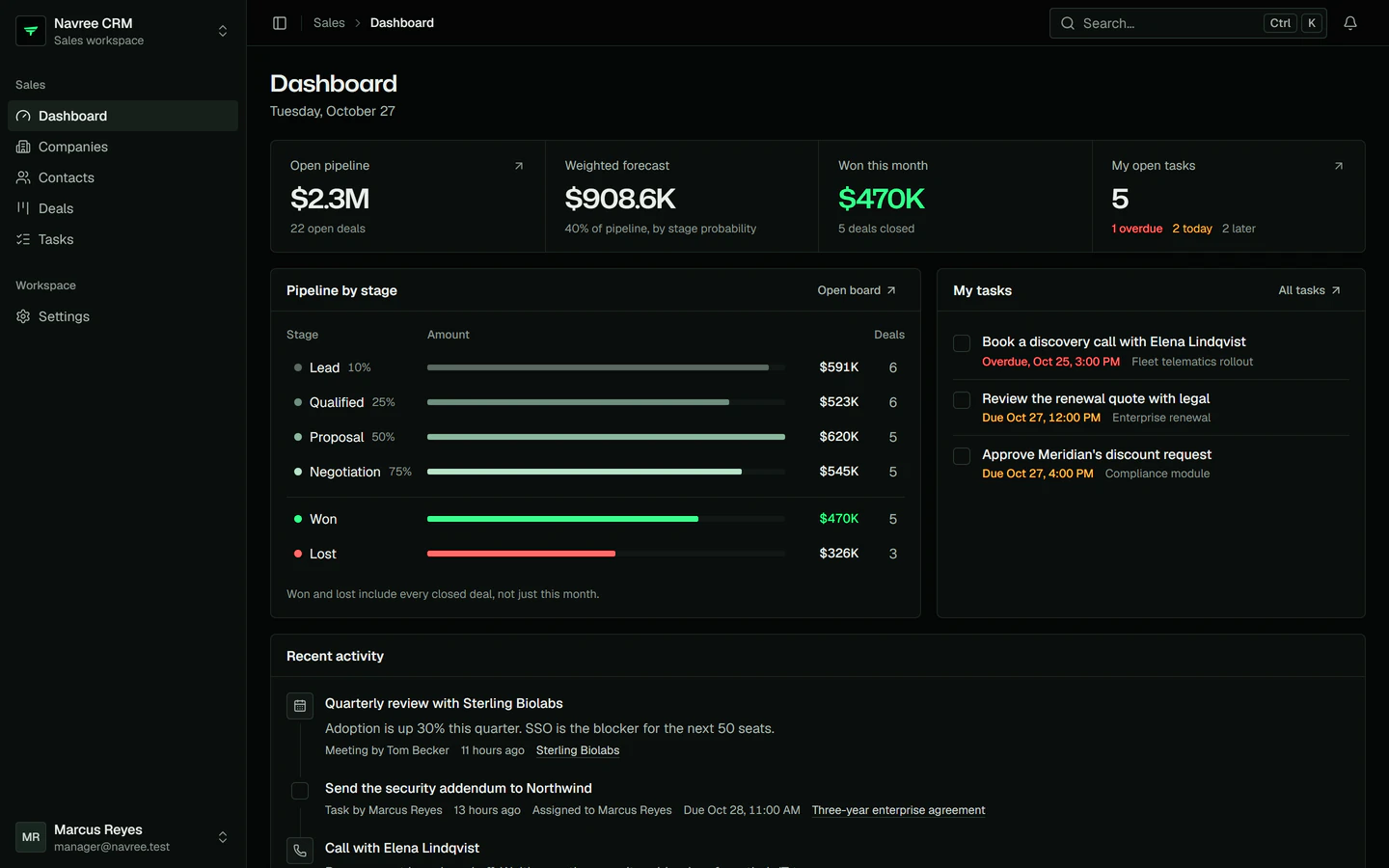The image size is (1389, 868).
Task: Click the Proposal stage row label
Action: point(337,437)
